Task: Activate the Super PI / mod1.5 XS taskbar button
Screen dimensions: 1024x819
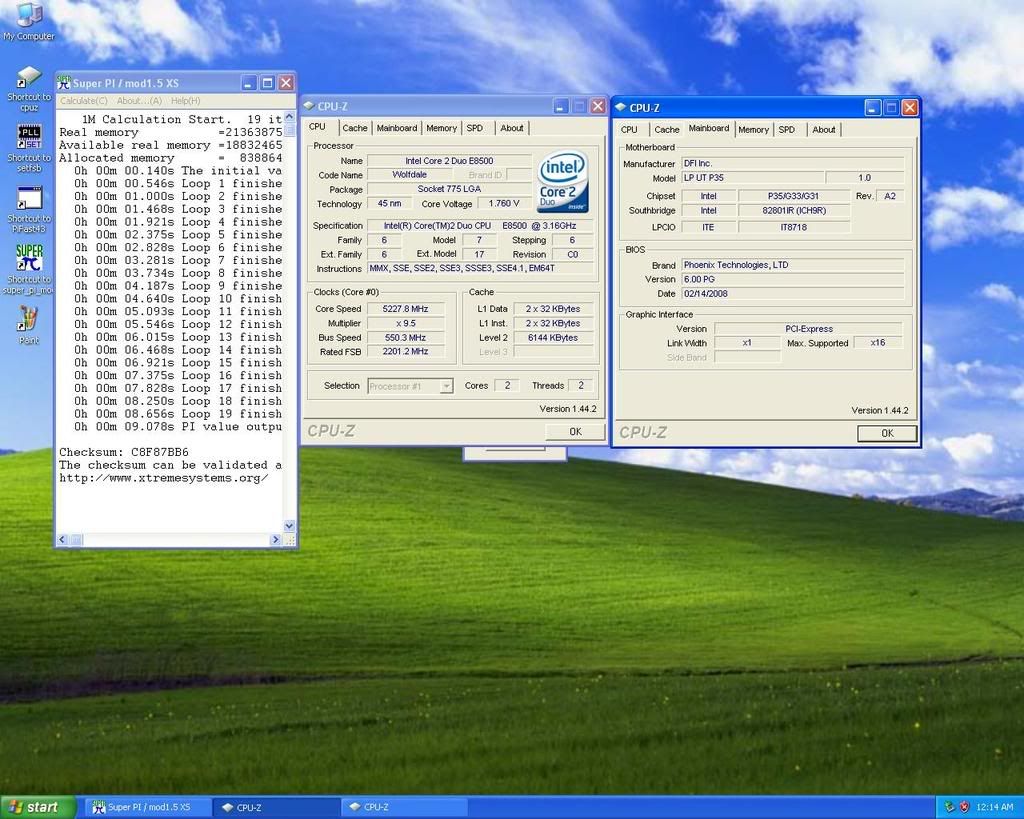Action: [149, 807]
